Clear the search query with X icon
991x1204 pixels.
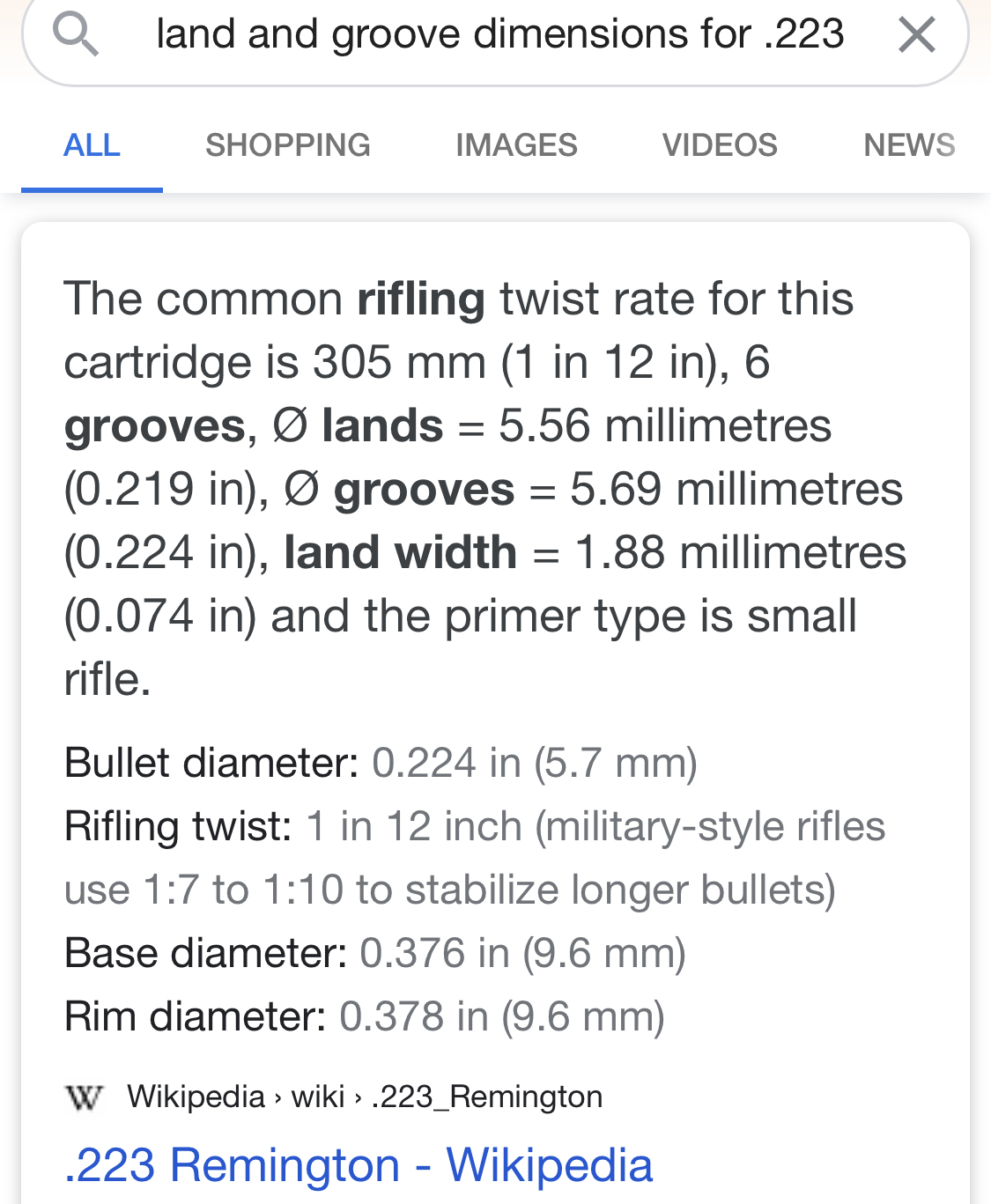point(916,35)
